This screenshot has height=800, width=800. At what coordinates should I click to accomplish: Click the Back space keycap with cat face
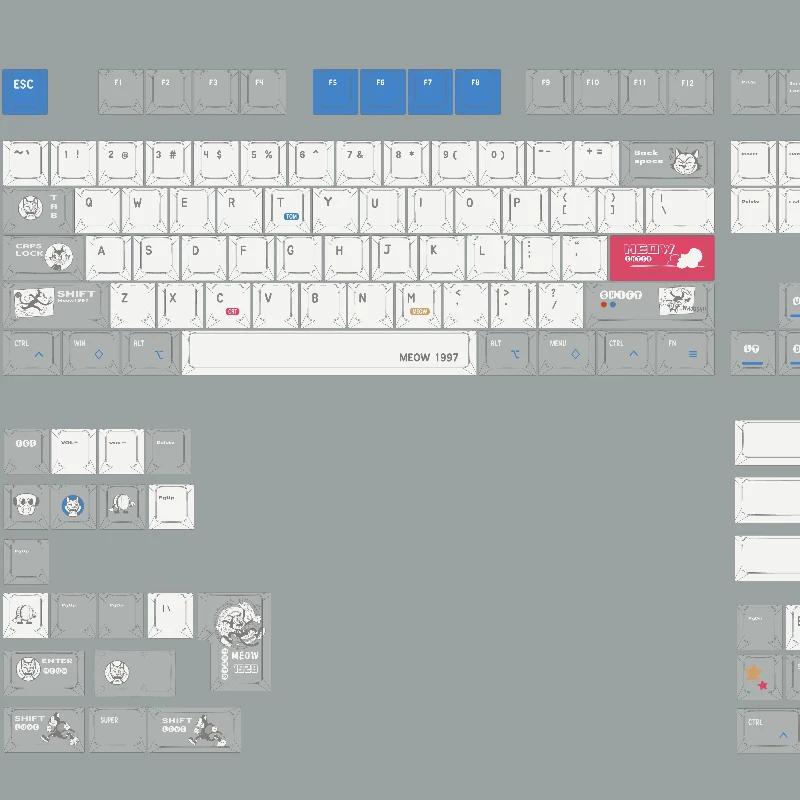668,163
